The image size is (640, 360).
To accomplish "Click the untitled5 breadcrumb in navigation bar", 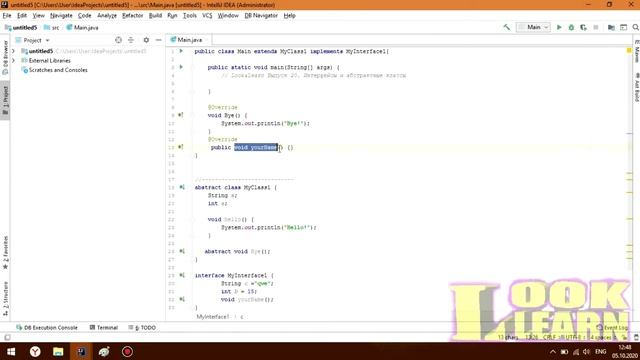I will pos(21,27).
